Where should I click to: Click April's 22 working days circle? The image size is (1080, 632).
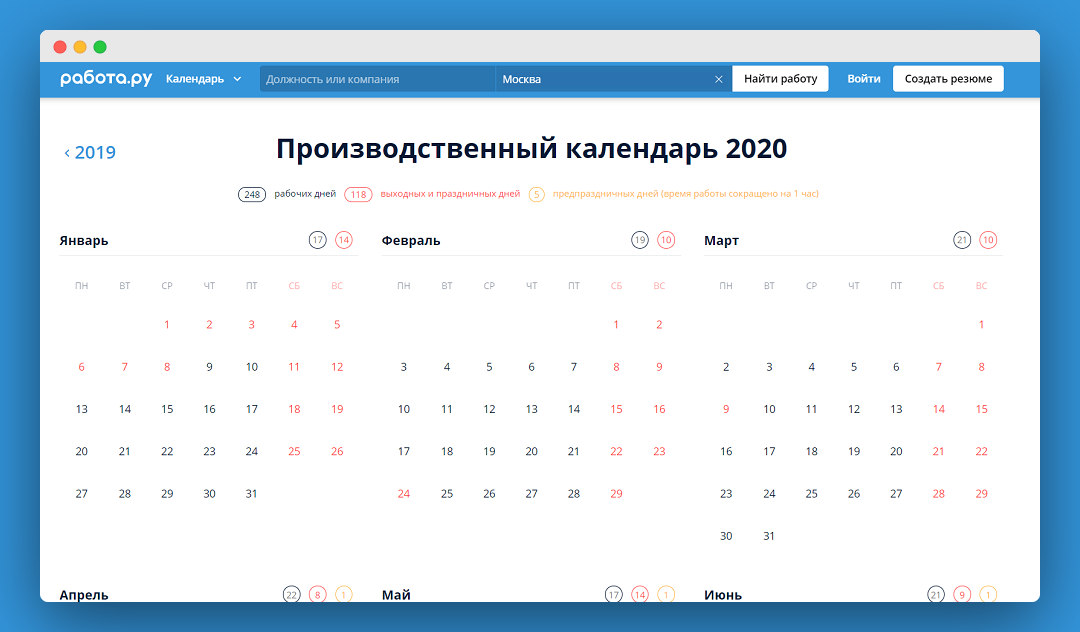292,595
